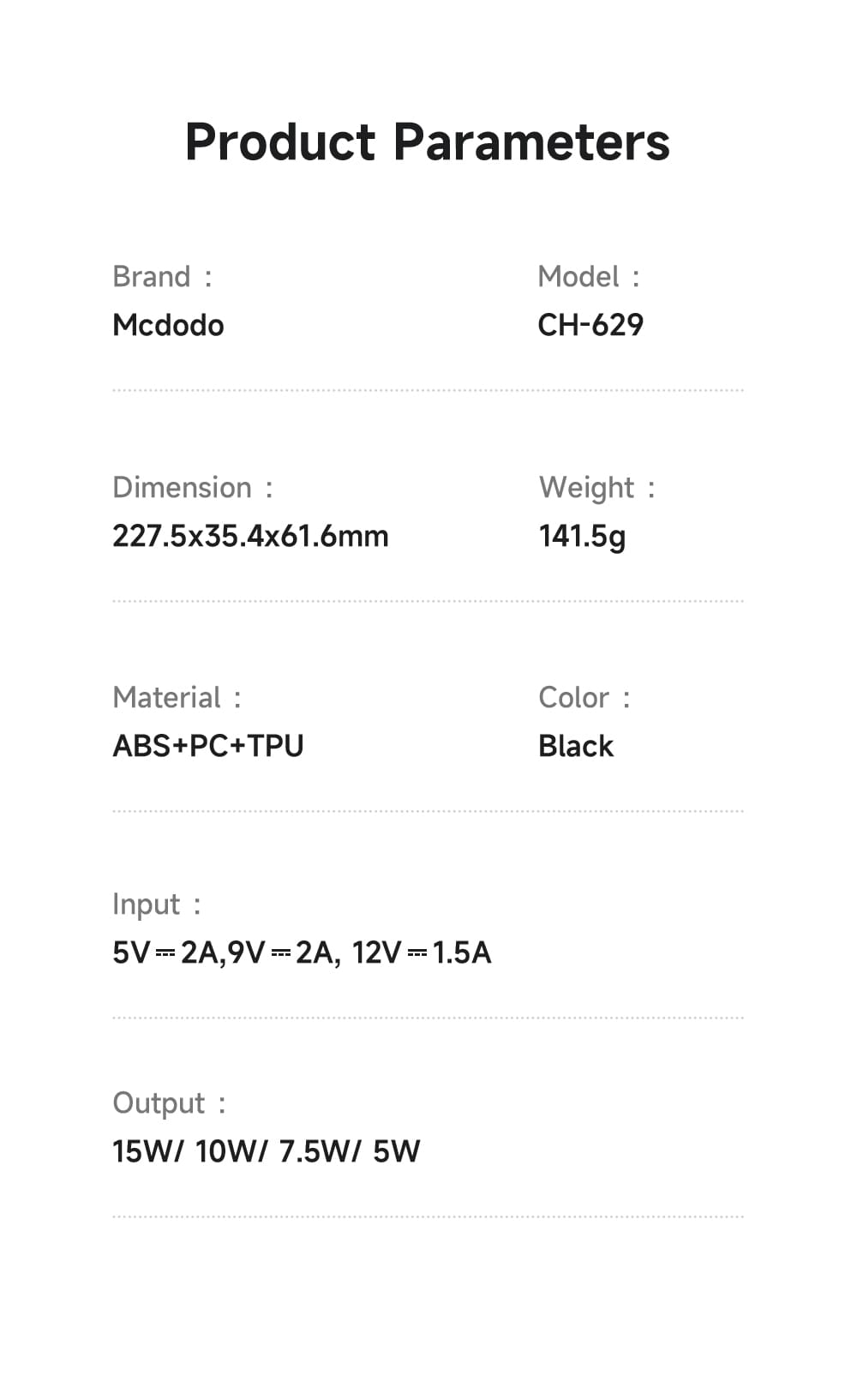Select the Mcdodo brand name text
This screenshot has width=857, height=1400.
tap(168, 325)
